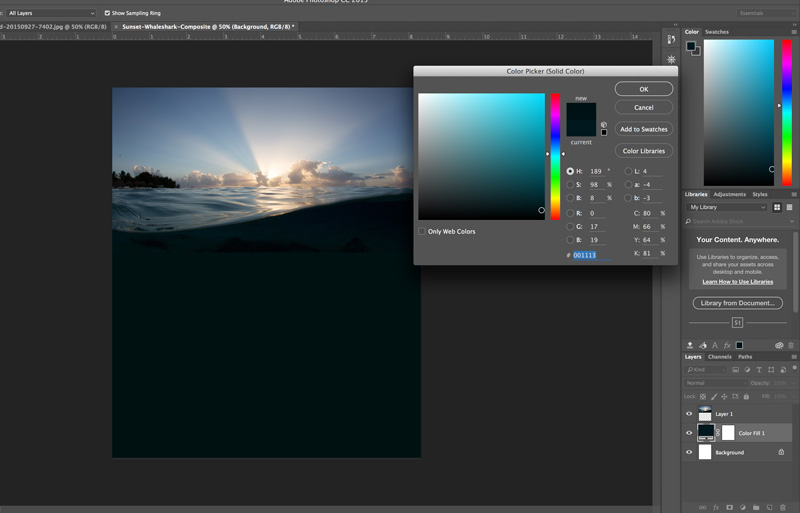Click the lock icon on Background layer
Viewport: 800px width, 513px height.
(x=781, y=452)
